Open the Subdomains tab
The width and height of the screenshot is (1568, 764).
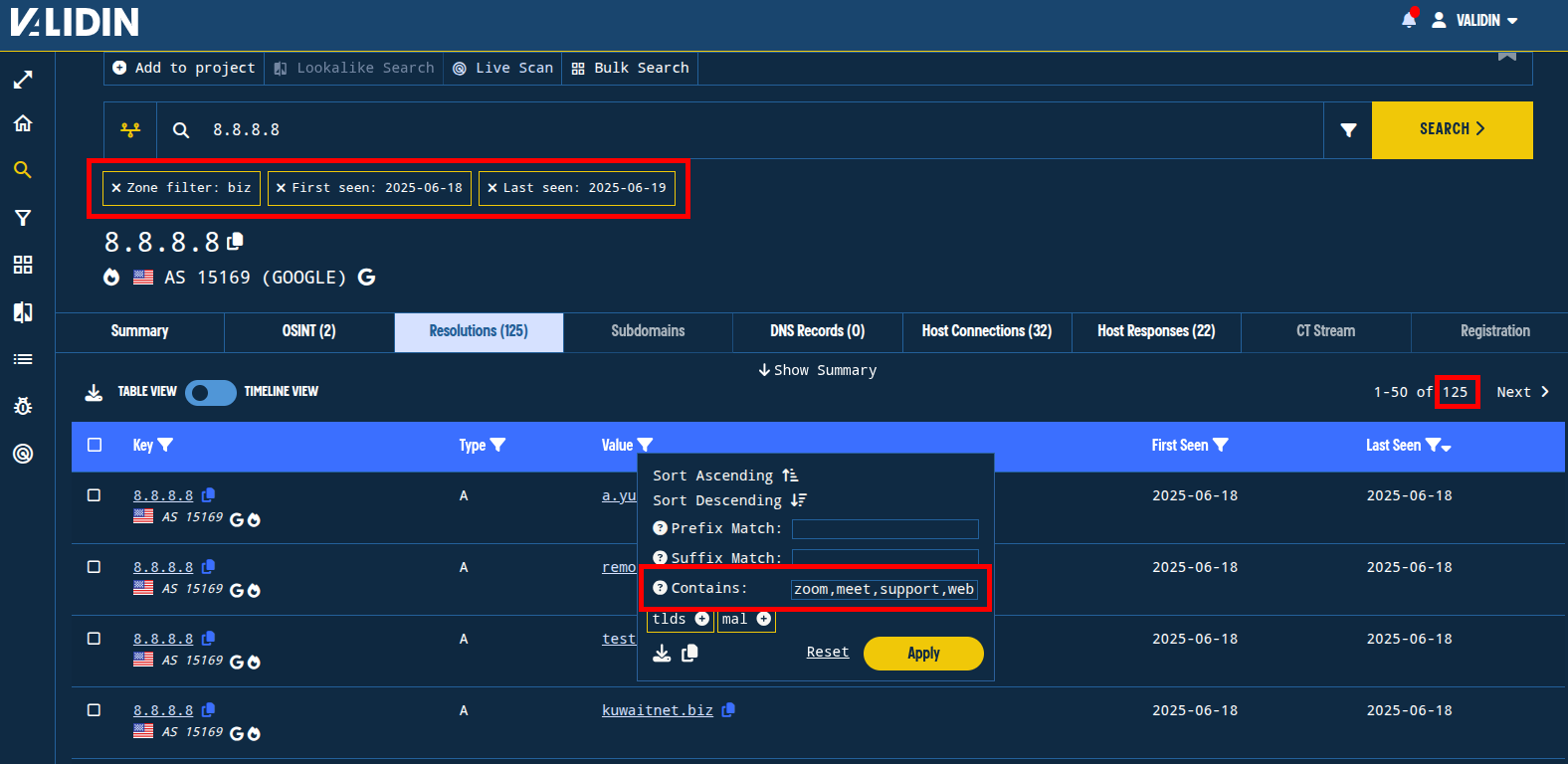648,331
